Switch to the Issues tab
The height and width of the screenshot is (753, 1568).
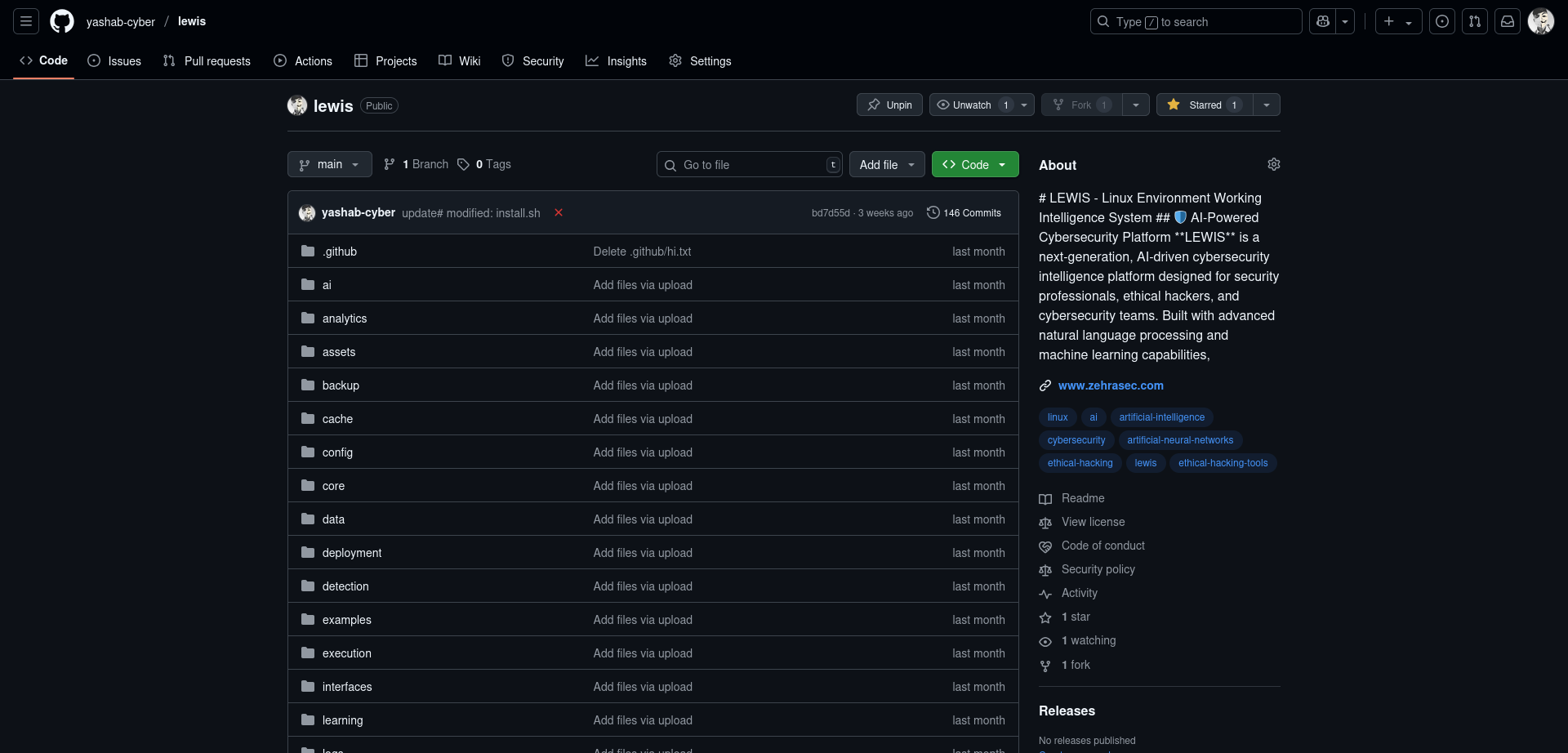coord(114,61)
